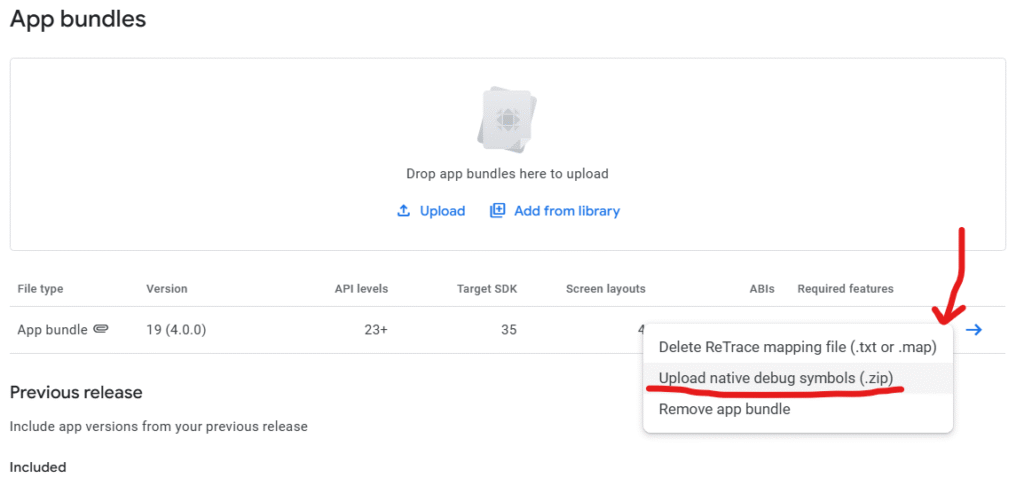
Task: Click the Add from library link text
Action: click(x=567, y=211)
